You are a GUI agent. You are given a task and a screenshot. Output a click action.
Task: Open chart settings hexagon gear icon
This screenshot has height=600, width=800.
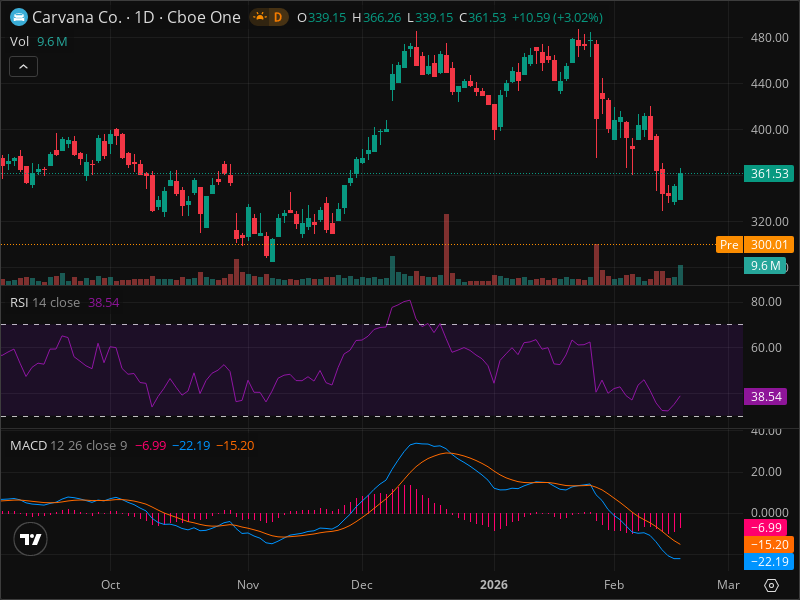(771, 585)
